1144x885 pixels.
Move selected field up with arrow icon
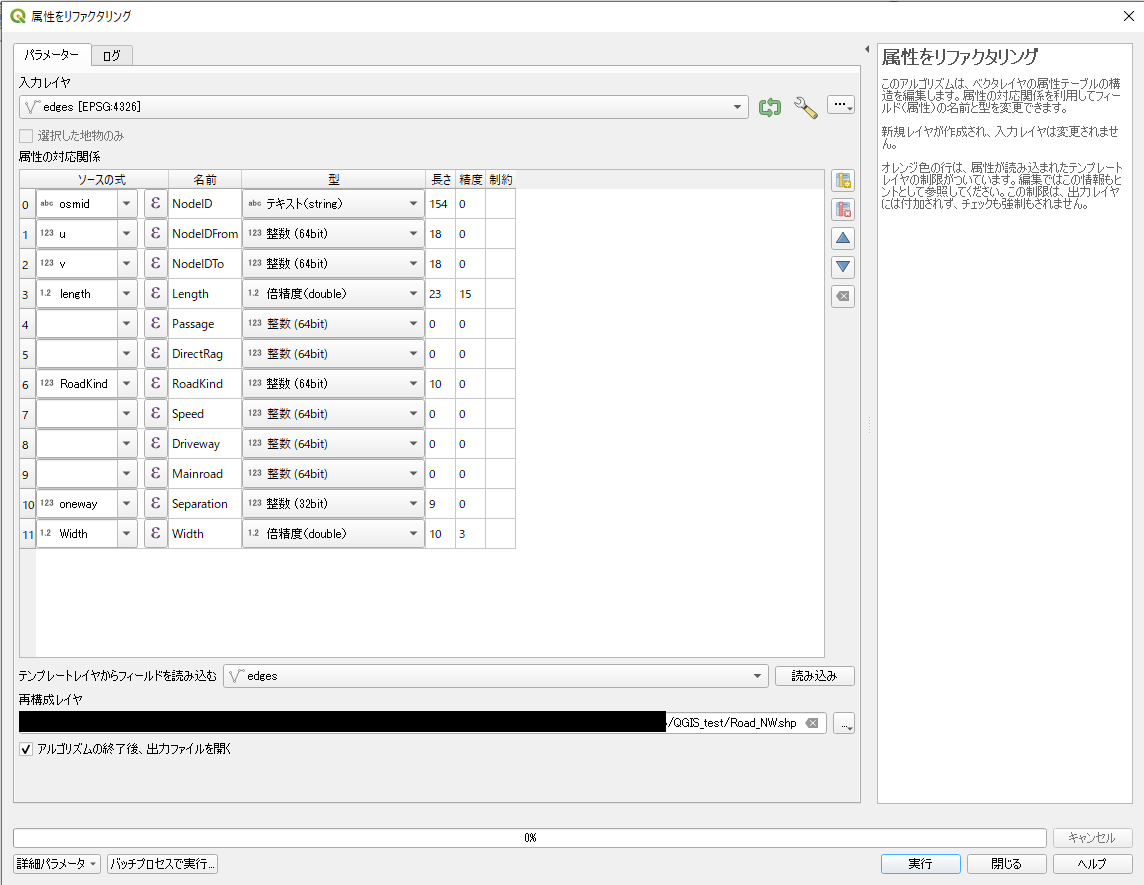click(x=843, y=239)
